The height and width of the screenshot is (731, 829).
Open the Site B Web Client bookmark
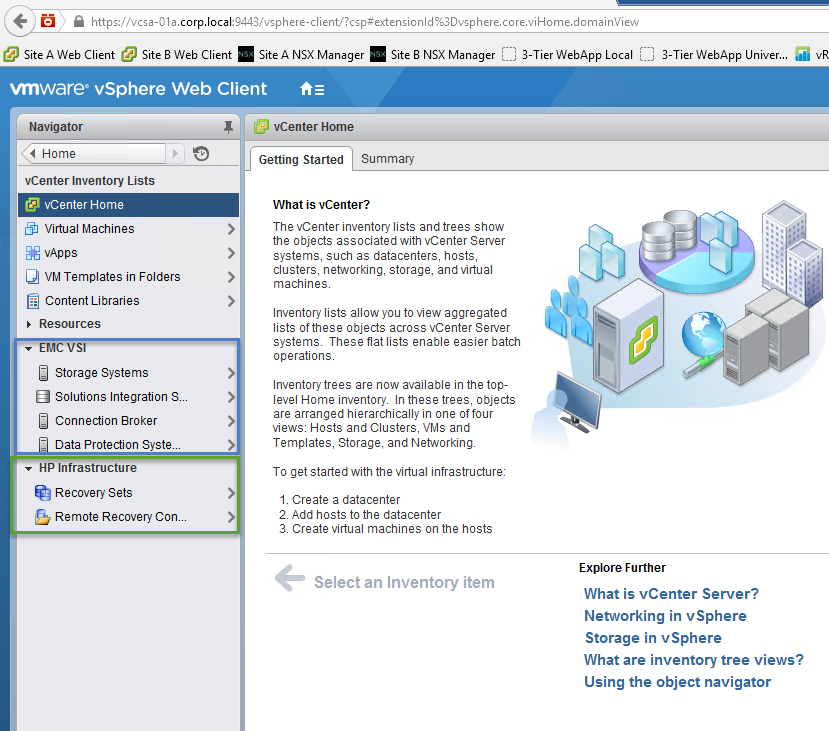pos(177,54)
